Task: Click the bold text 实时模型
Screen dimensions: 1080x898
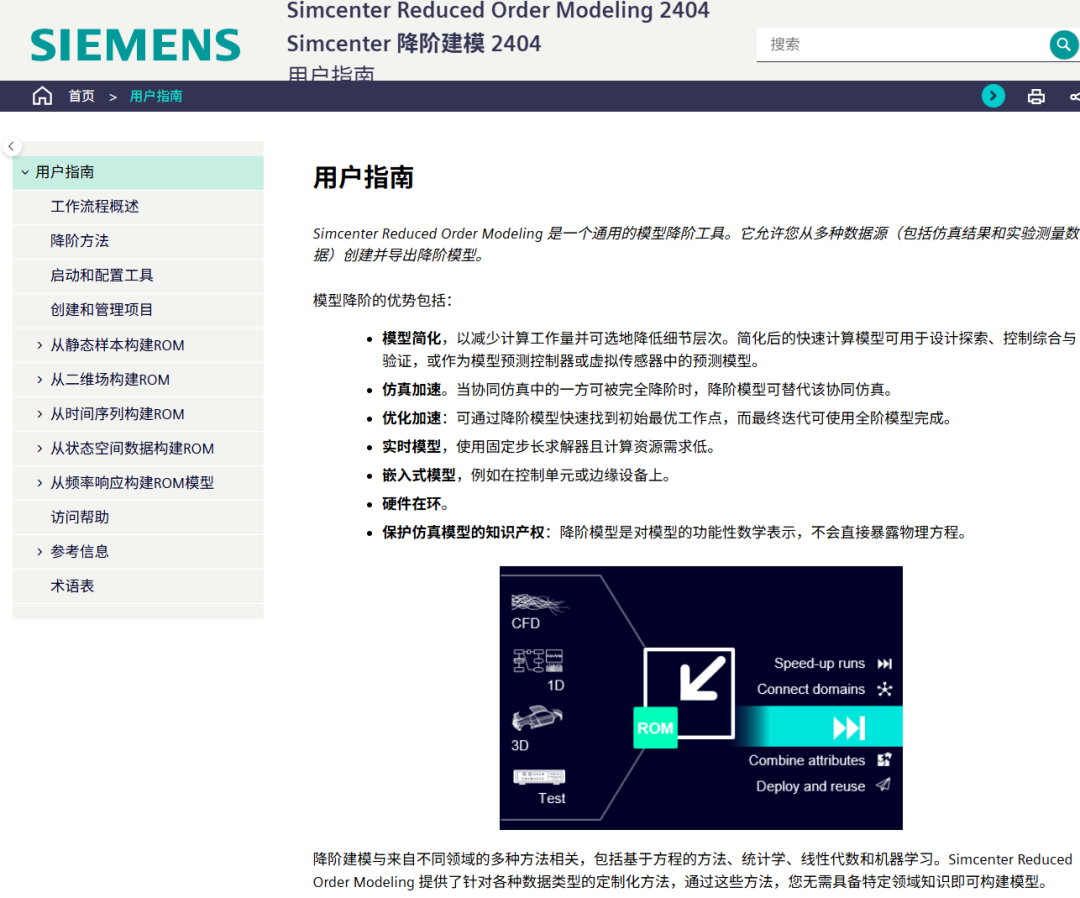Action: [411, 447]
